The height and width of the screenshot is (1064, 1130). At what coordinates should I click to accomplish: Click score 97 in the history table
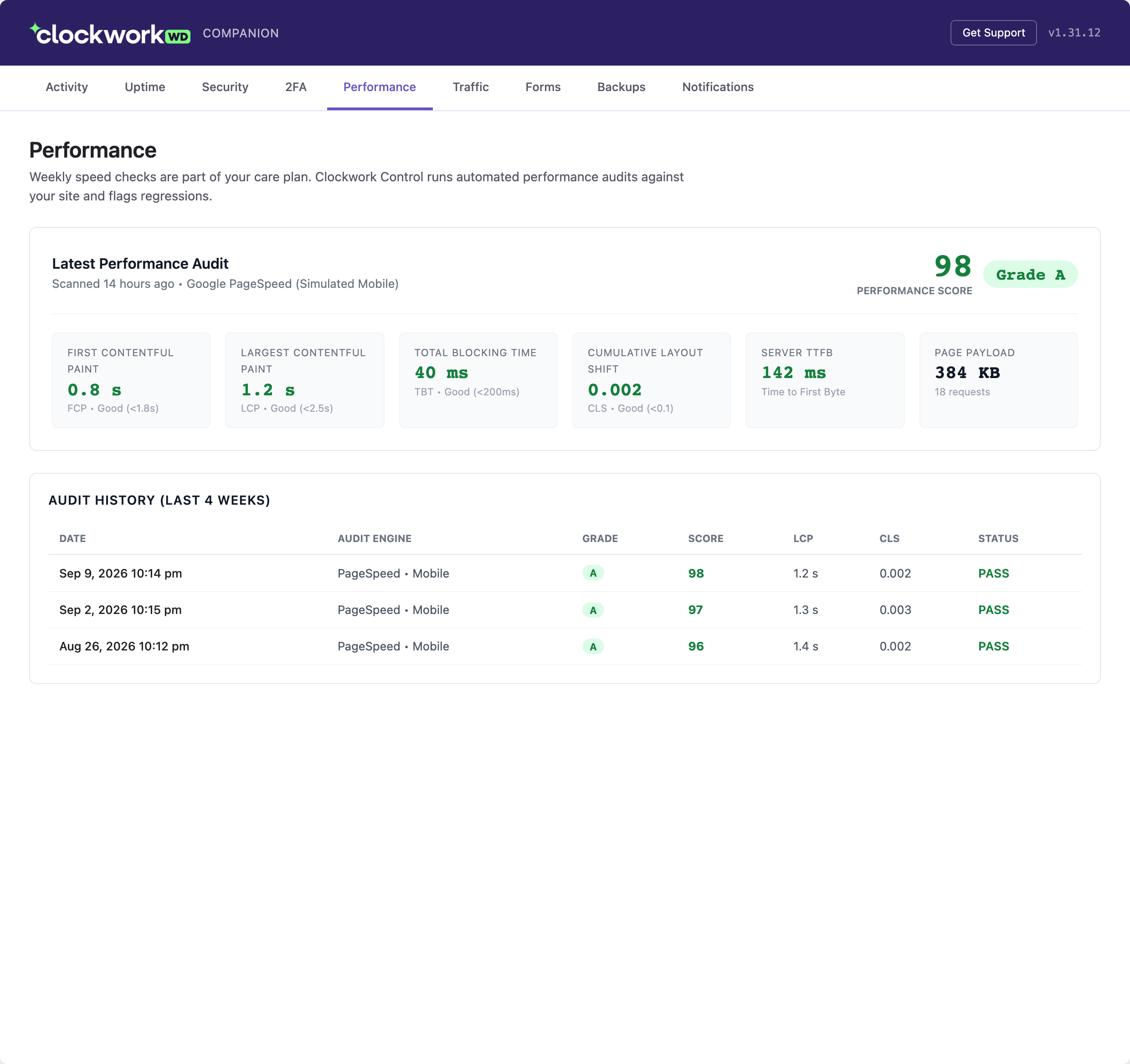(x=695, y=609)
